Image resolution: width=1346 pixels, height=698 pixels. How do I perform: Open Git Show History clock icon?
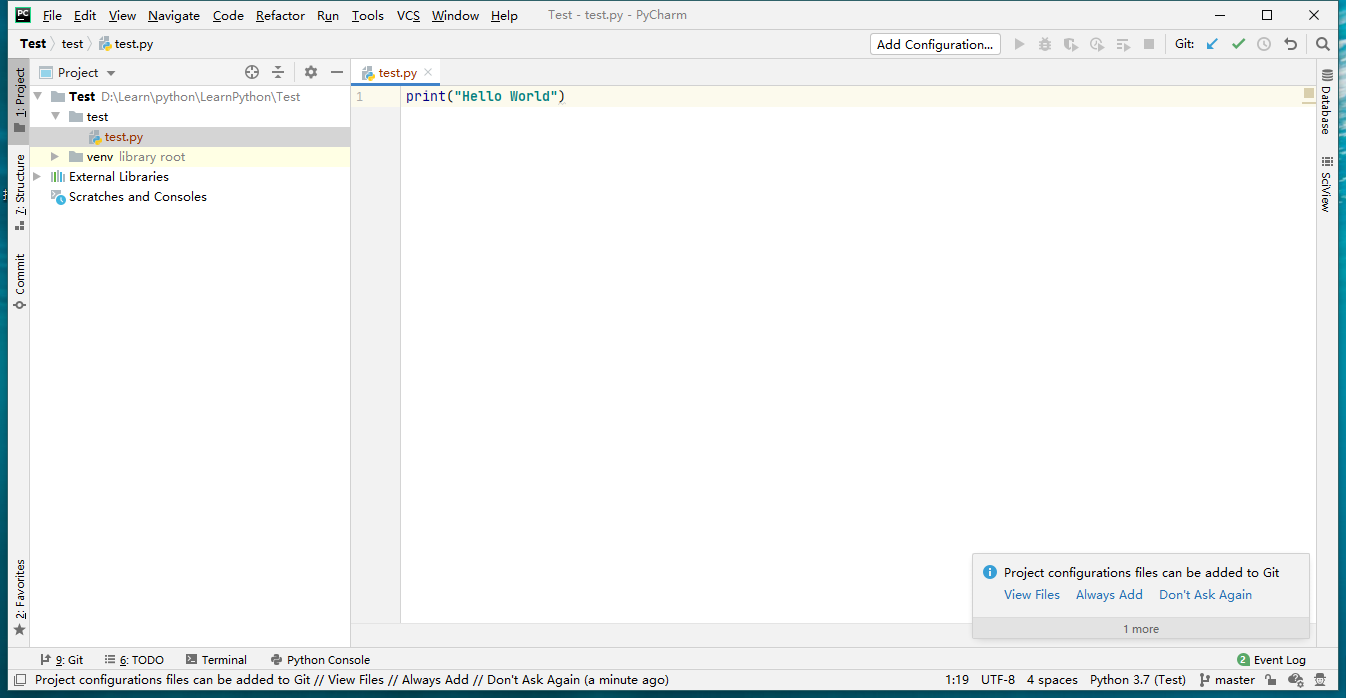point(1264,44)
